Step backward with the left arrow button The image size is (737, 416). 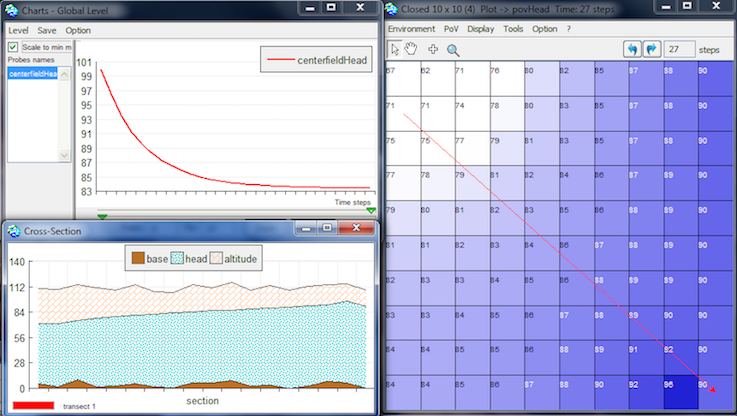point(632,49)
